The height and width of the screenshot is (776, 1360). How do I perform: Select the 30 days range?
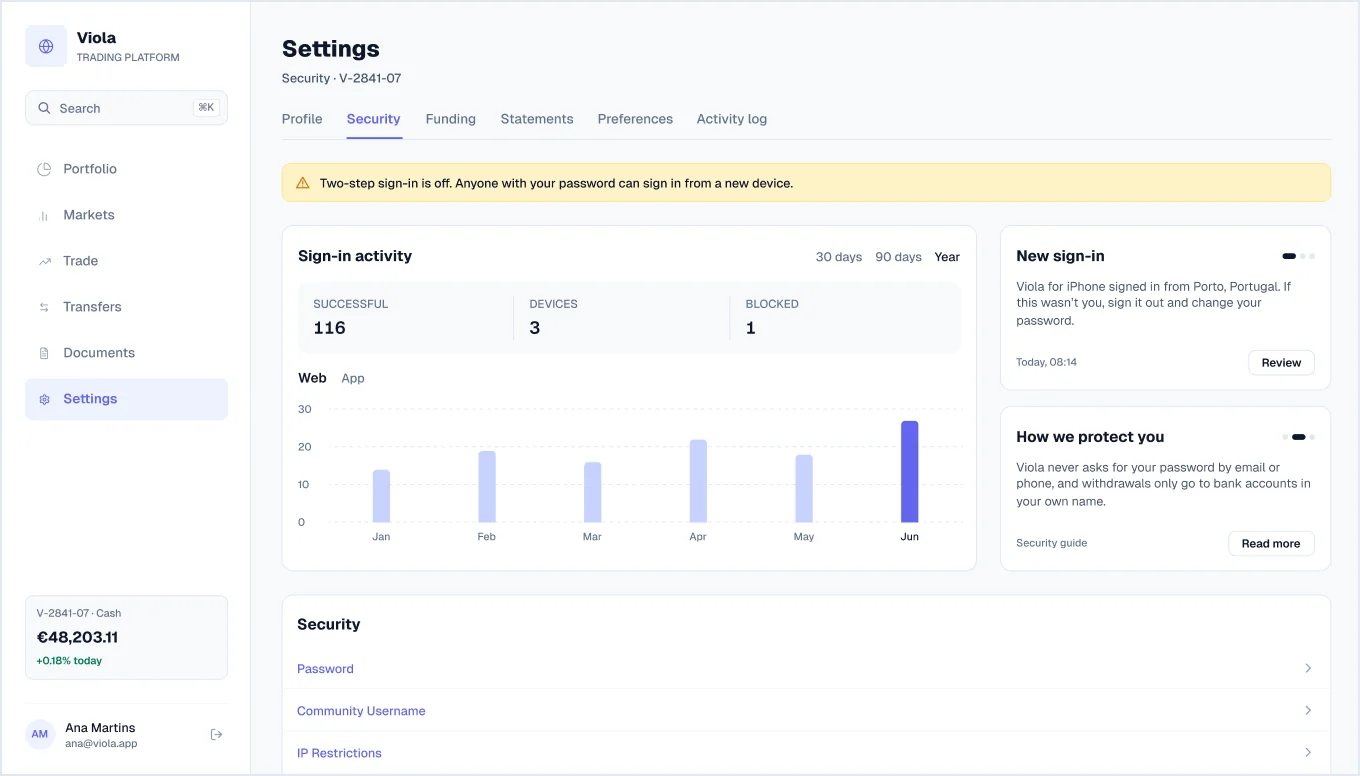point(839,257)
